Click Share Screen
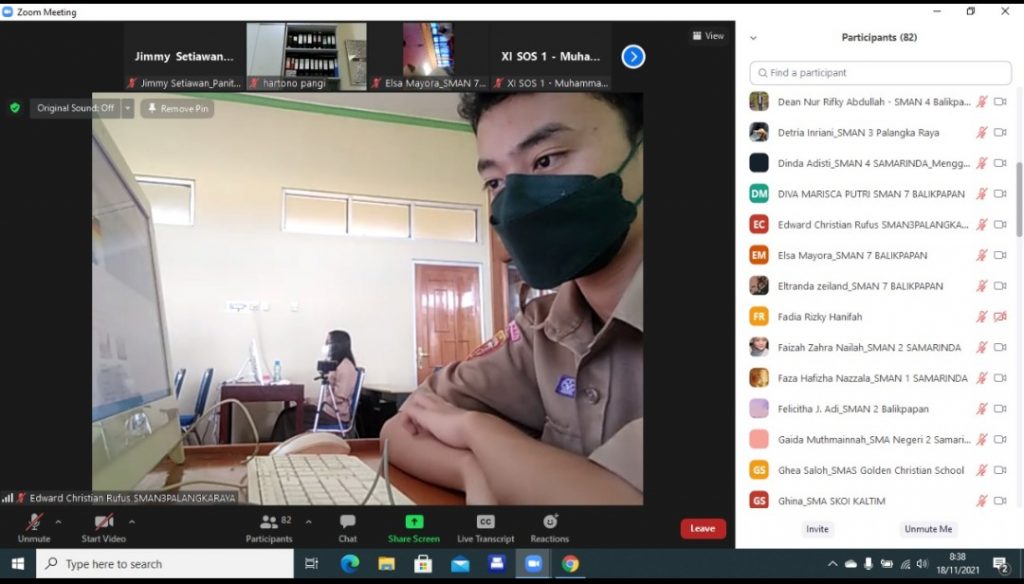 tap(413, 528)
